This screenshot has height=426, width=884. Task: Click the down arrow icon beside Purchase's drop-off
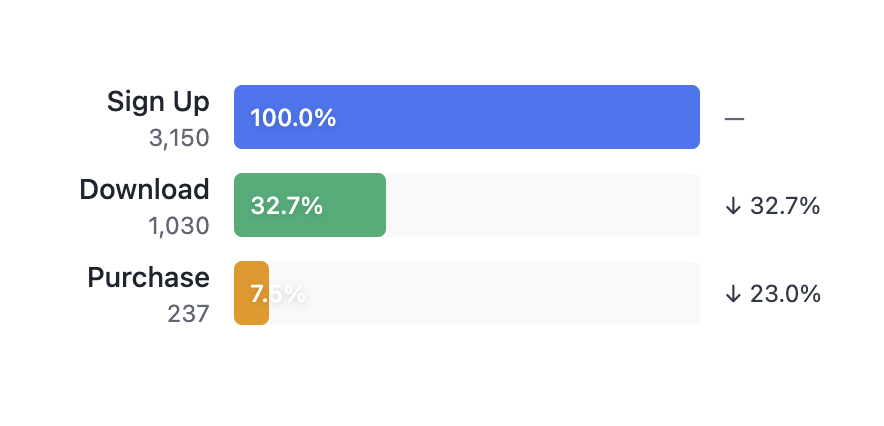733,294
